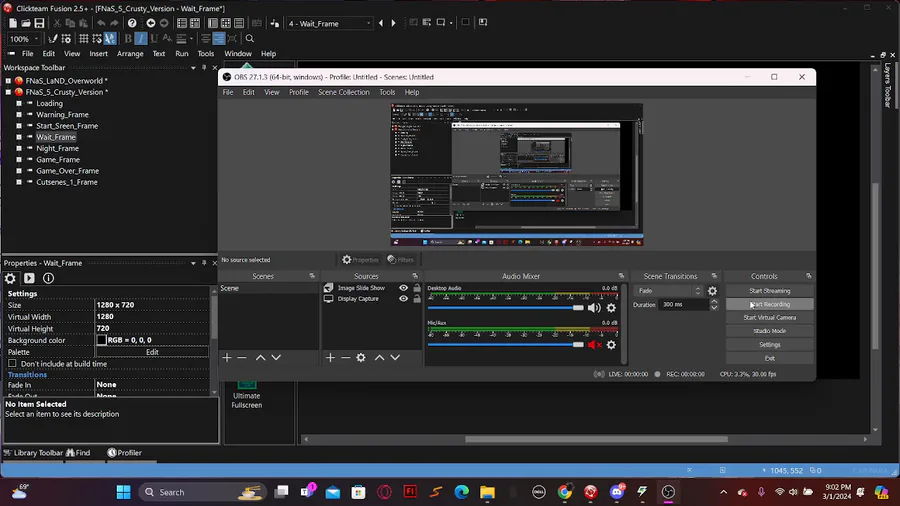Add a new scene with plus icon
Screen dimensions: 900x506
pos(227,357)
